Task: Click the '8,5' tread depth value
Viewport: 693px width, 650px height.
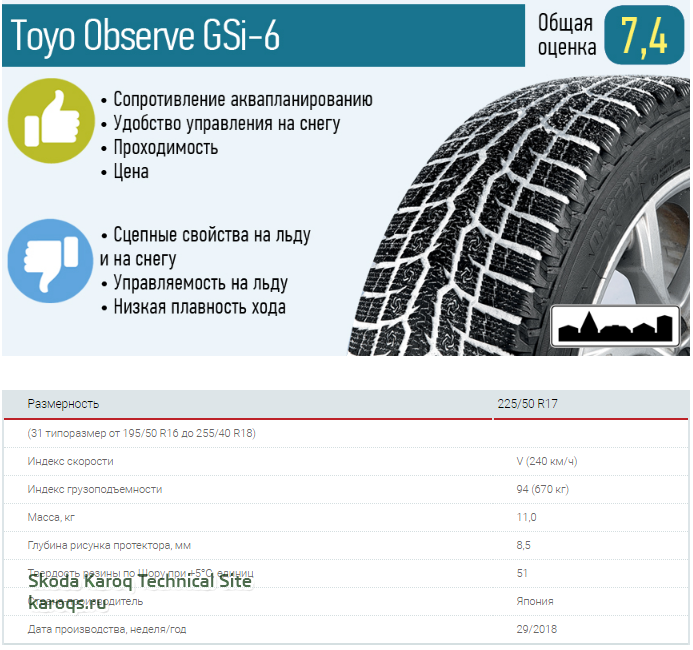Action: pos(523,545)
